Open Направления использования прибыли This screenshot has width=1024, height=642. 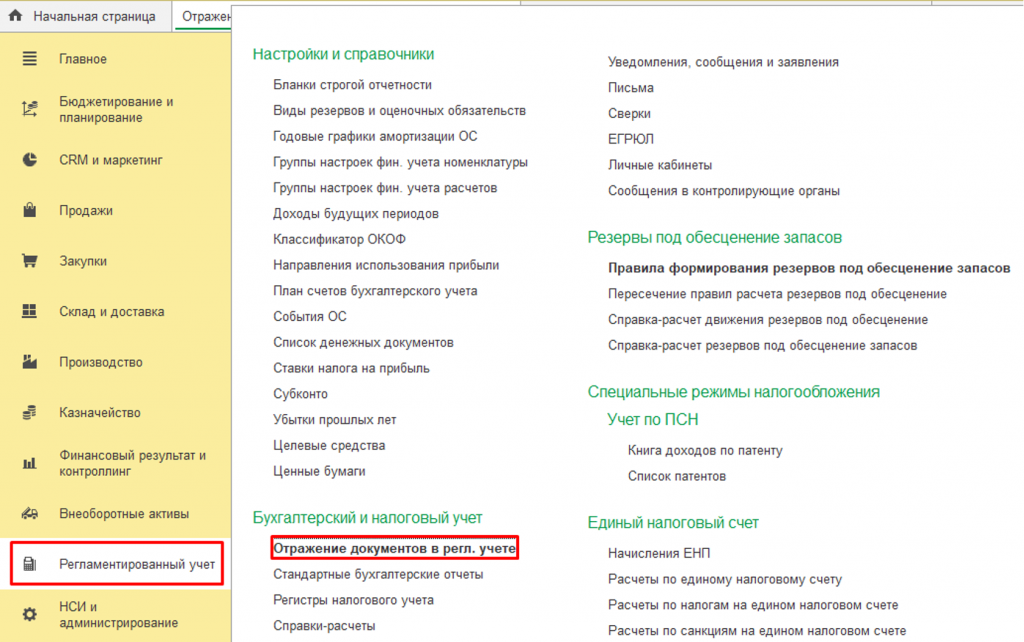(386, 265)
